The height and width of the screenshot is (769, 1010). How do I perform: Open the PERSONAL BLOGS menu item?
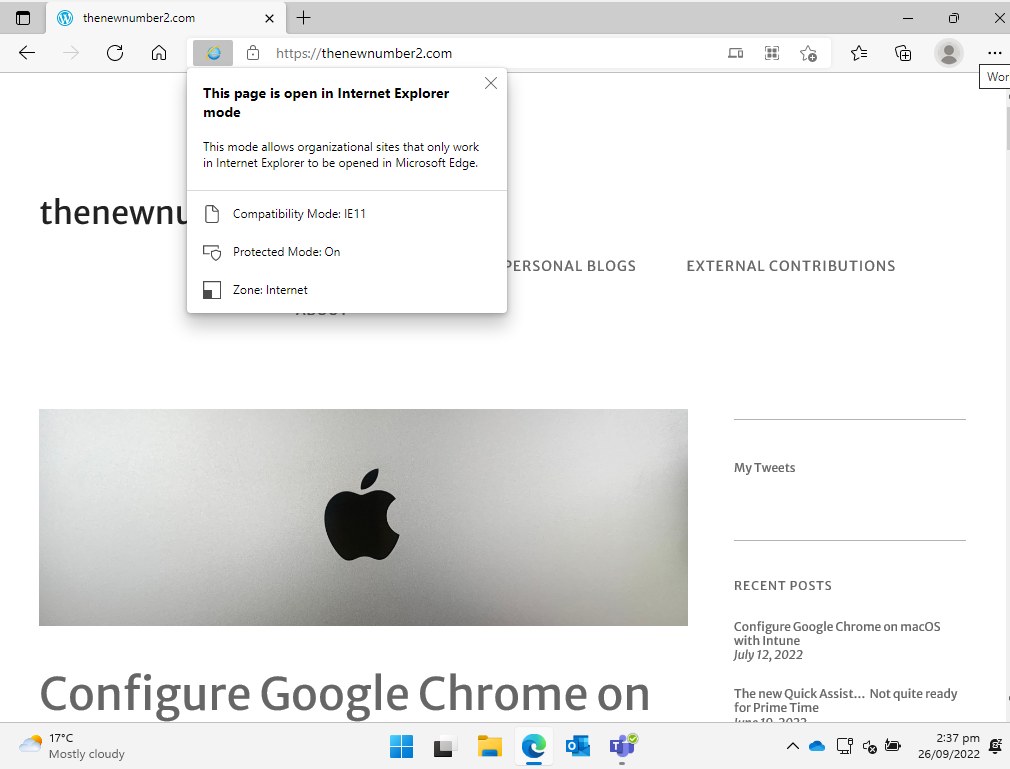click(x=571, y=266)
